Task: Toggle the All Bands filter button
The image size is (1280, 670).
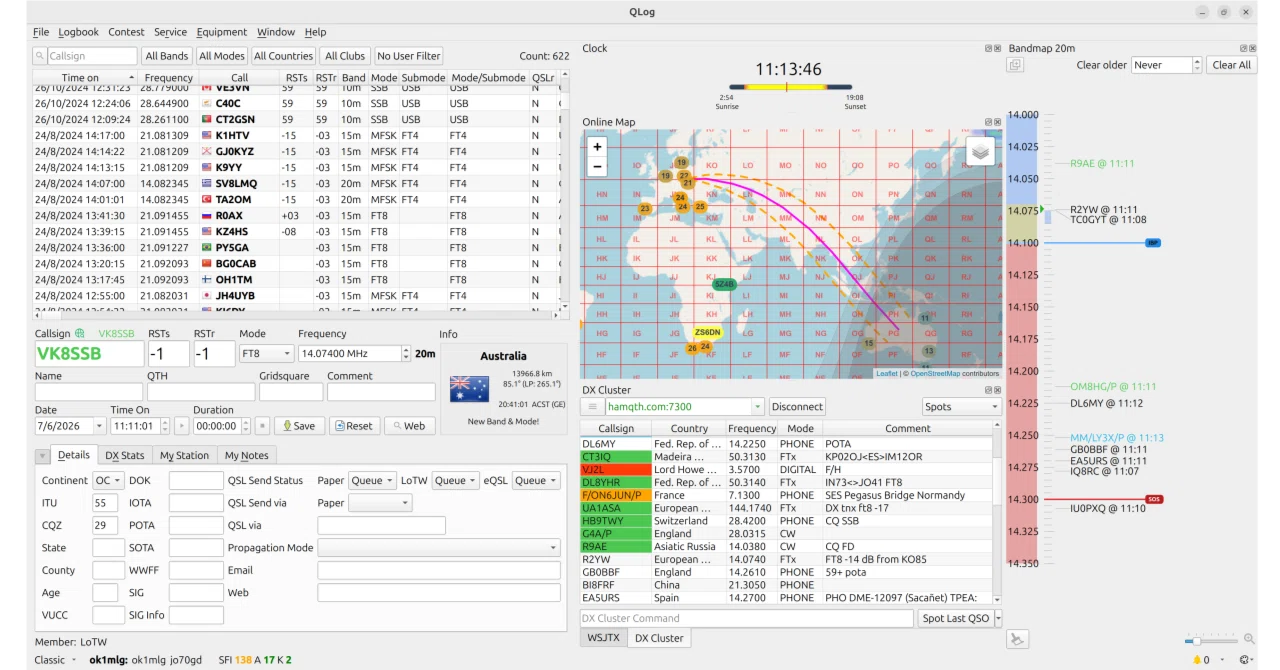Action: tap(166, 56)
